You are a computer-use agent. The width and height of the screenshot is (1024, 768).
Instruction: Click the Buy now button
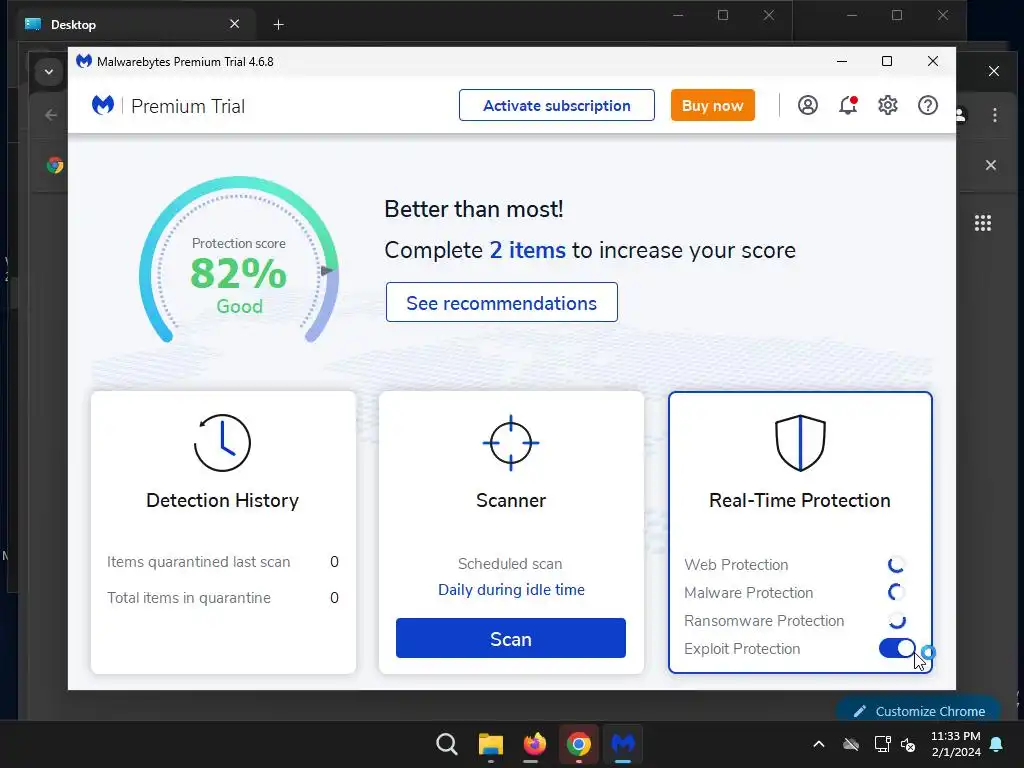pyautogui.click(x=712, y=105)
